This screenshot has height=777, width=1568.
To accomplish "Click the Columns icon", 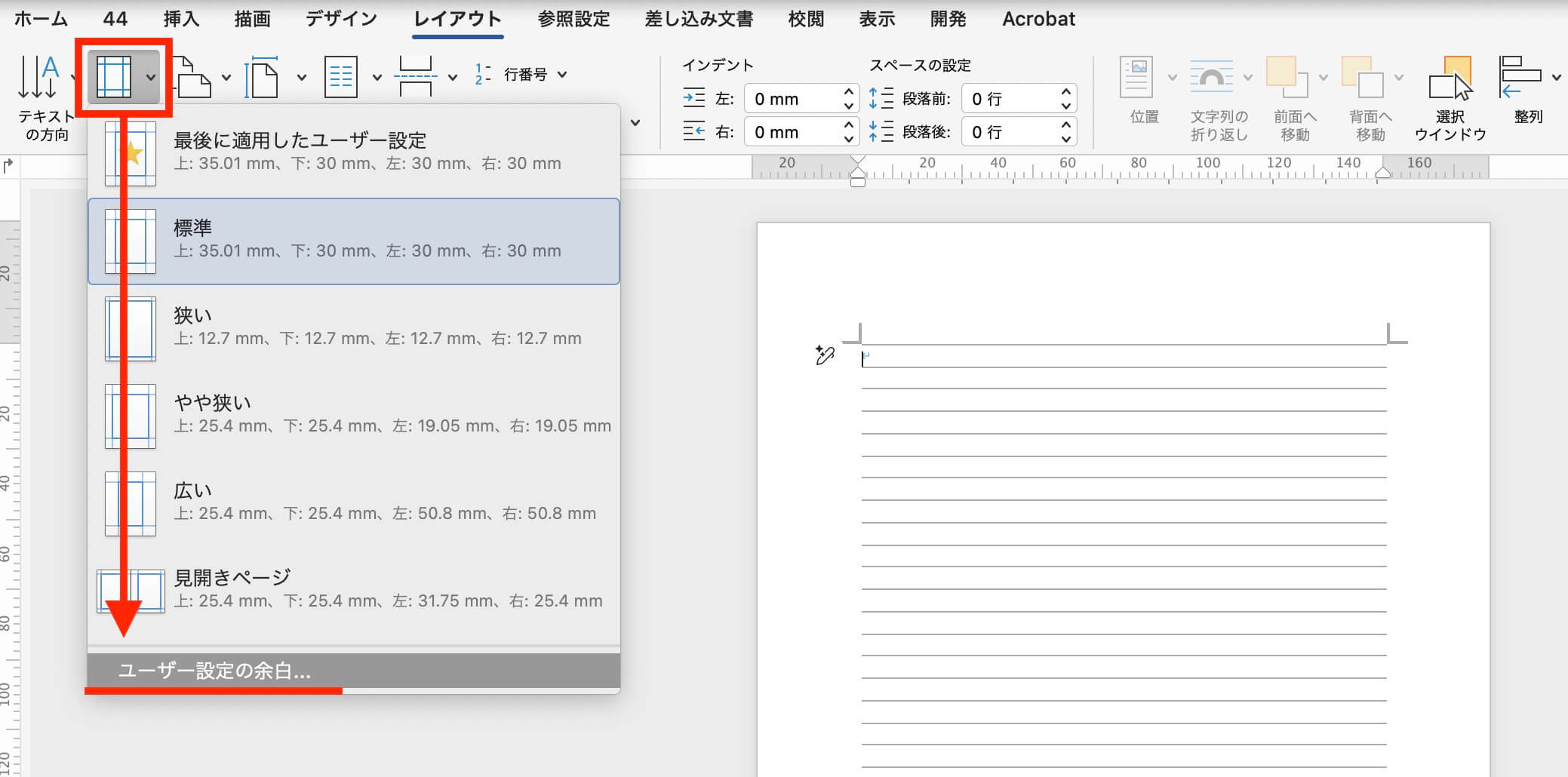I will tap(340, 77).
